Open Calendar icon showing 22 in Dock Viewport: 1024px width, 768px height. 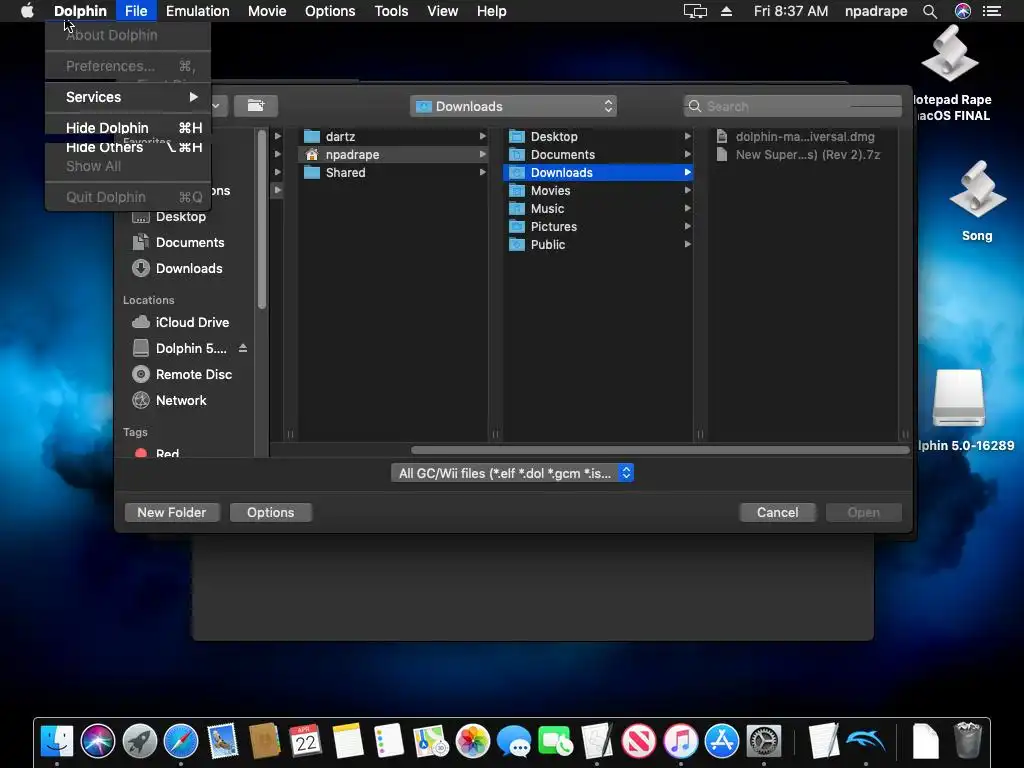306,741
